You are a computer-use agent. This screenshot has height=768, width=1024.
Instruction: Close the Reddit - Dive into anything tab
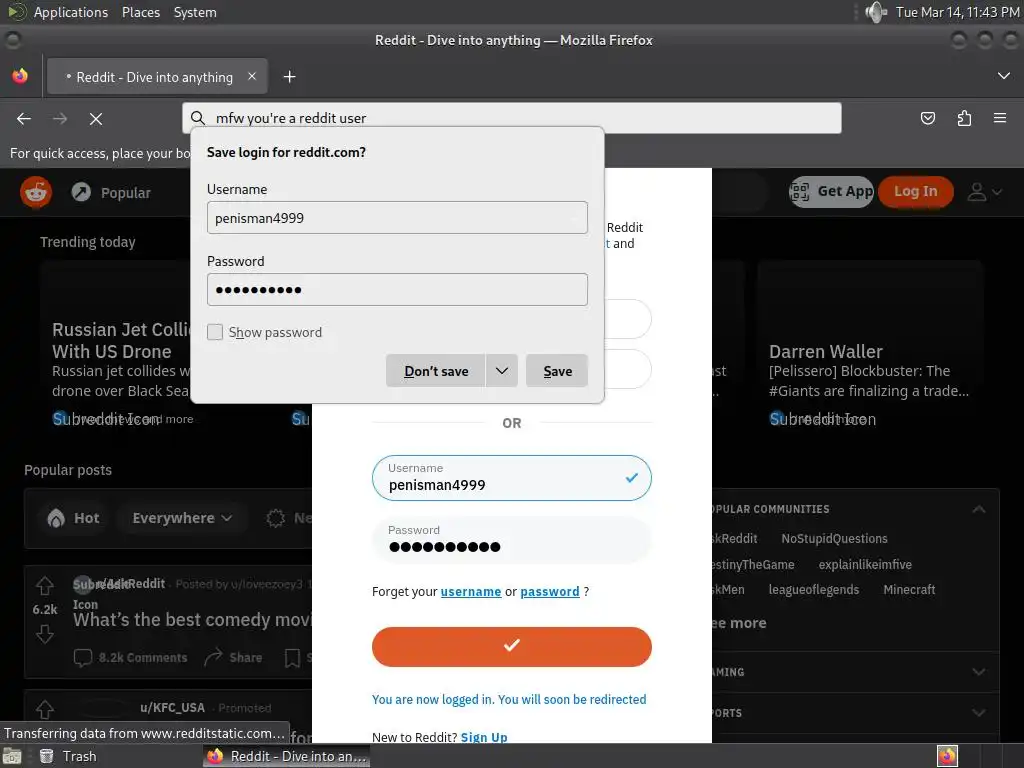252,76
